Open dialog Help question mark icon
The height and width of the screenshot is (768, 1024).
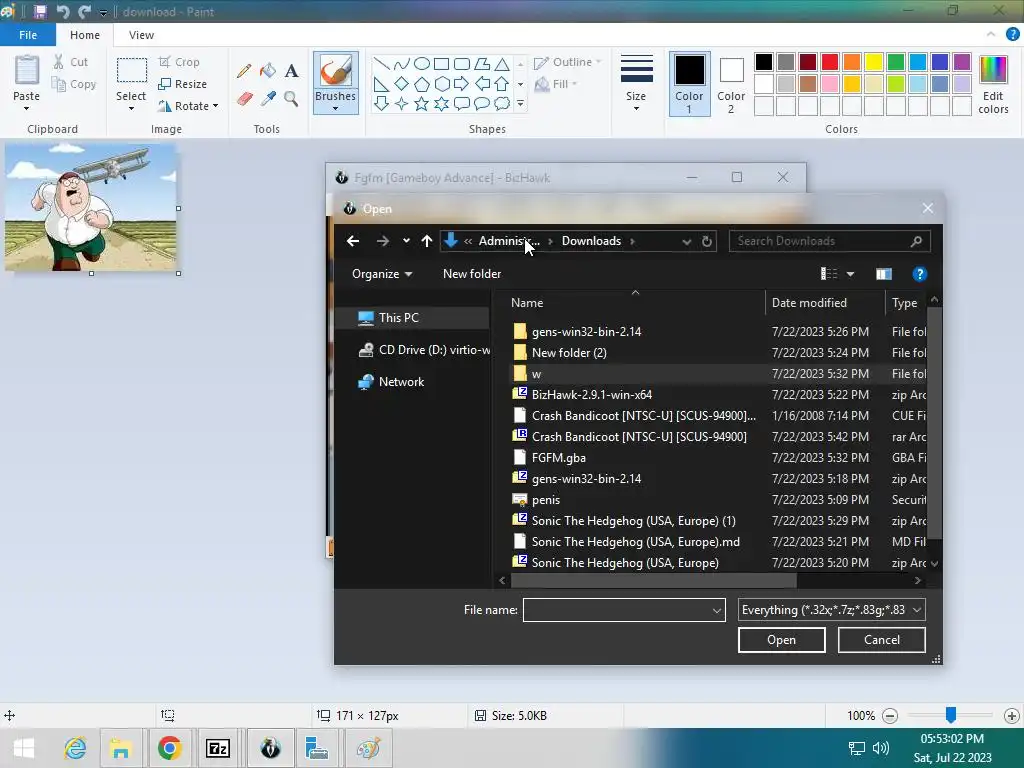pyautogui.click(x=920, y=274)
